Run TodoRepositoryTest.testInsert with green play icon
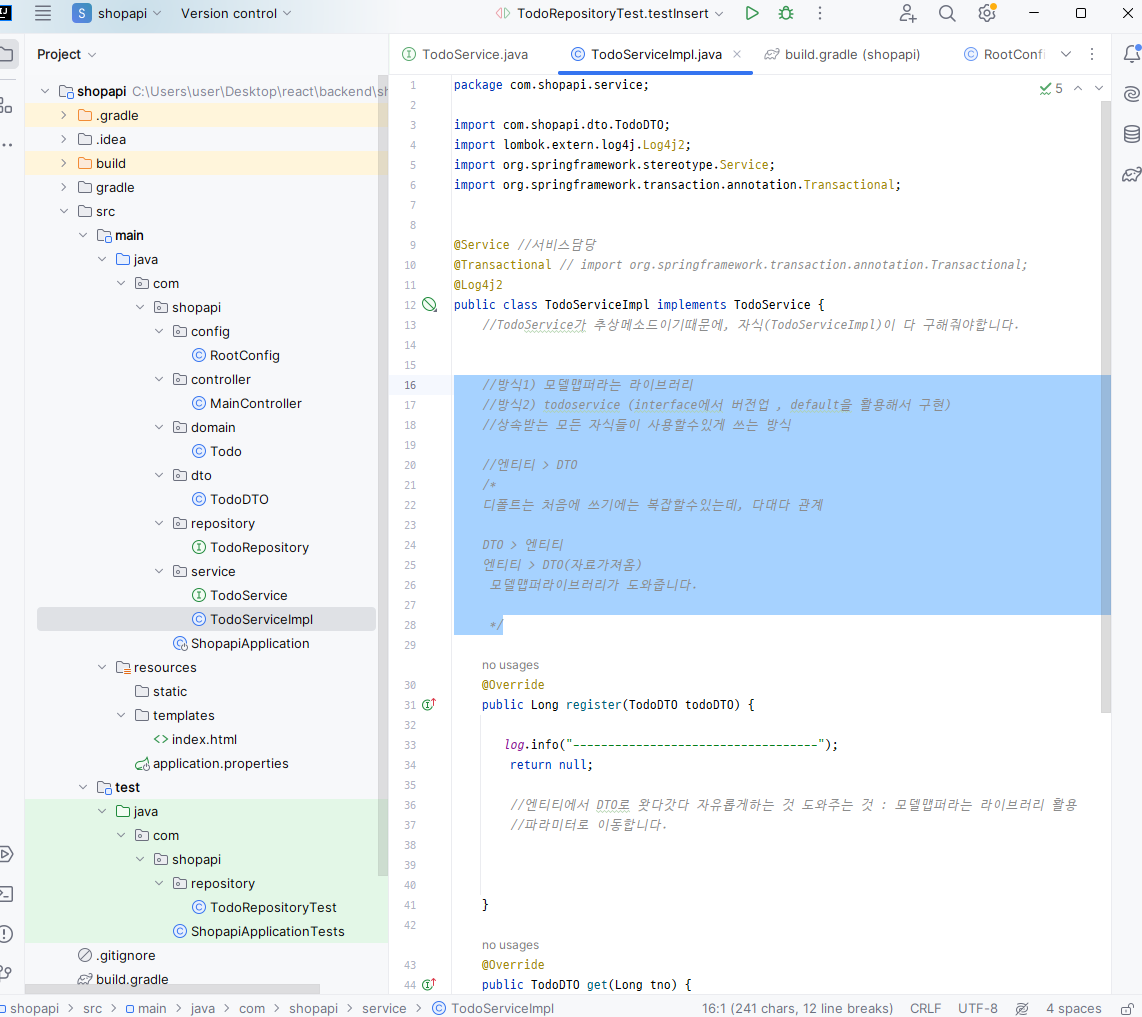Viewport: 1142px width, 1017px height. [752, 13]
